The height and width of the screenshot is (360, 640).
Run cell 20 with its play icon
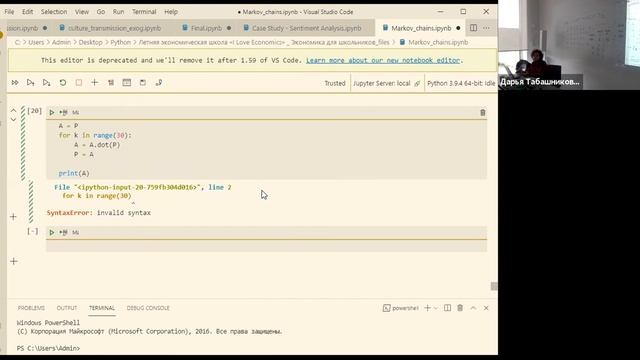pos(52,112)
